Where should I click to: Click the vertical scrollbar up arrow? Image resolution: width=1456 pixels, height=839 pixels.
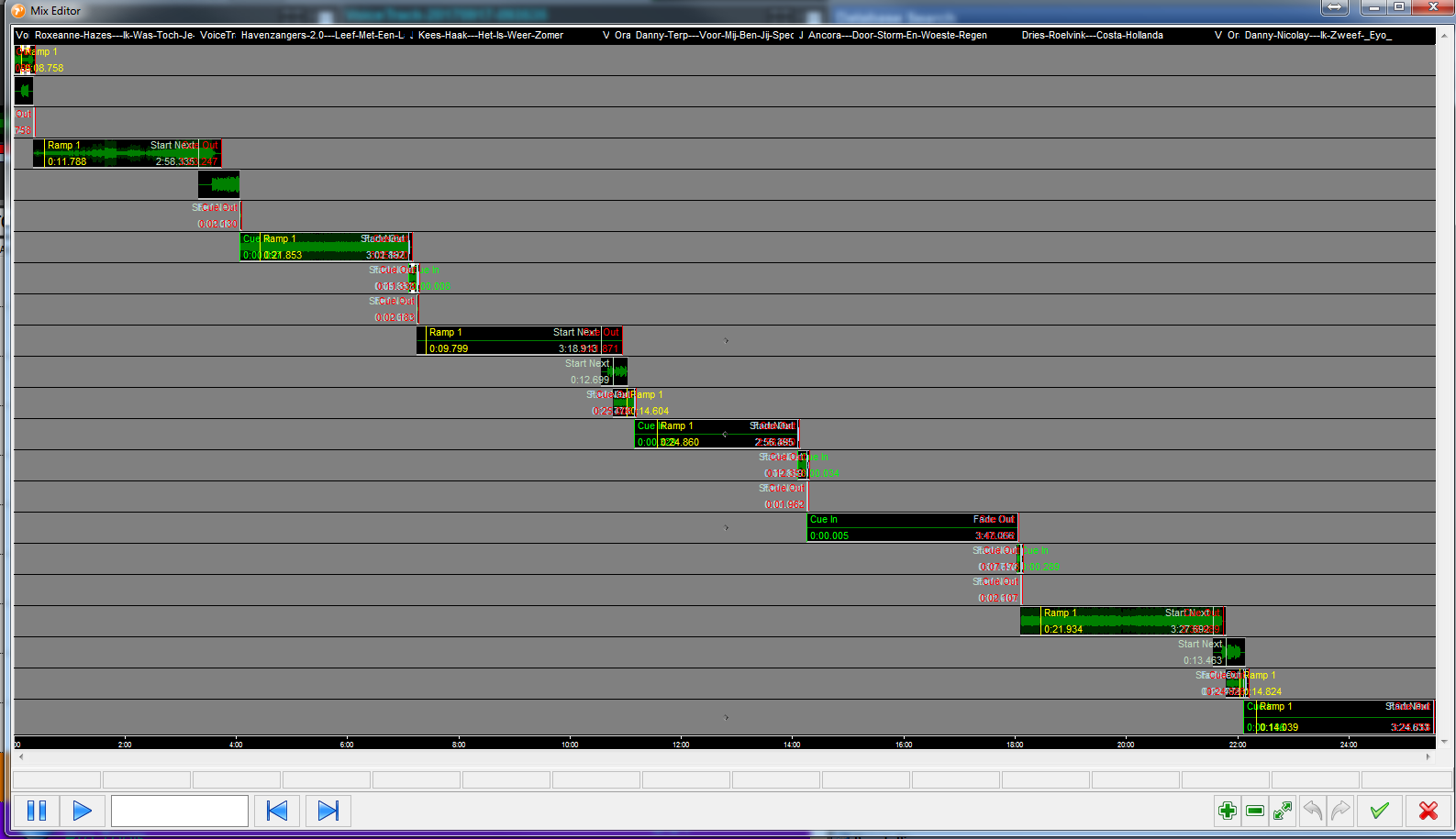click(x=1444, y=35)
